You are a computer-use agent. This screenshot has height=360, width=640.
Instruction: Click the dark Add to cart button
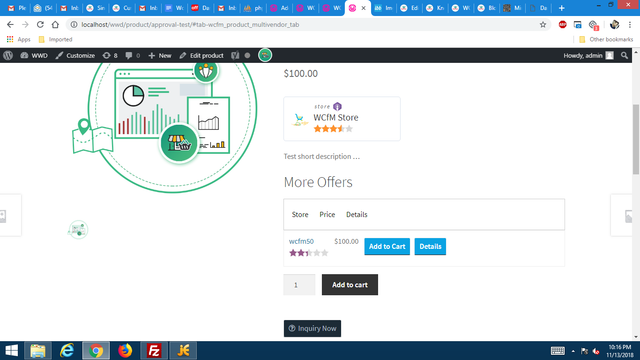(x=350, y=285)
